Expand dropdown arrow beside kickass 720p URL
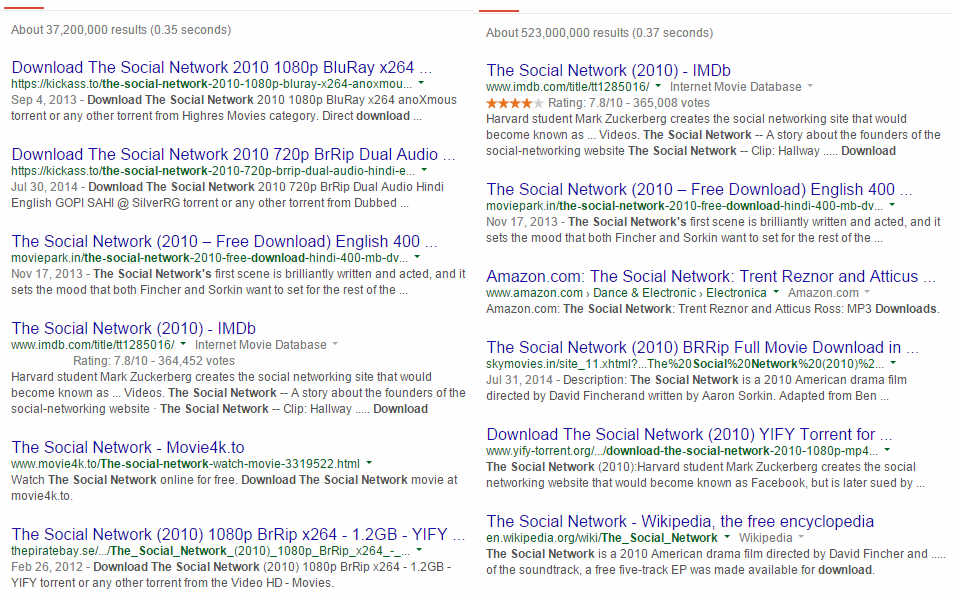960x600 pixels. [x=424, y=170]
